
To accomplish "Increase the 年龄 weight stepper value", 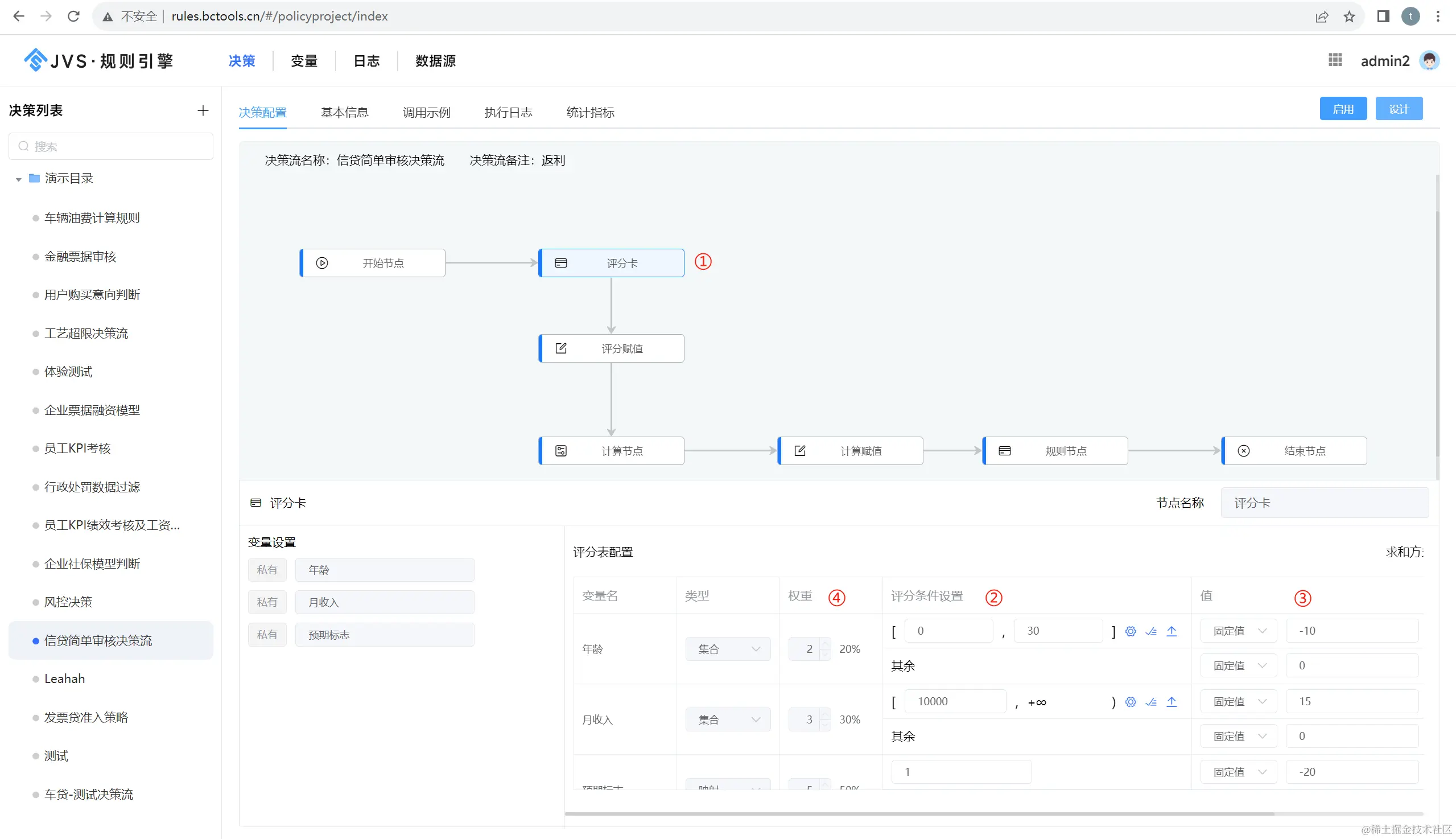I will coord(826,644).
